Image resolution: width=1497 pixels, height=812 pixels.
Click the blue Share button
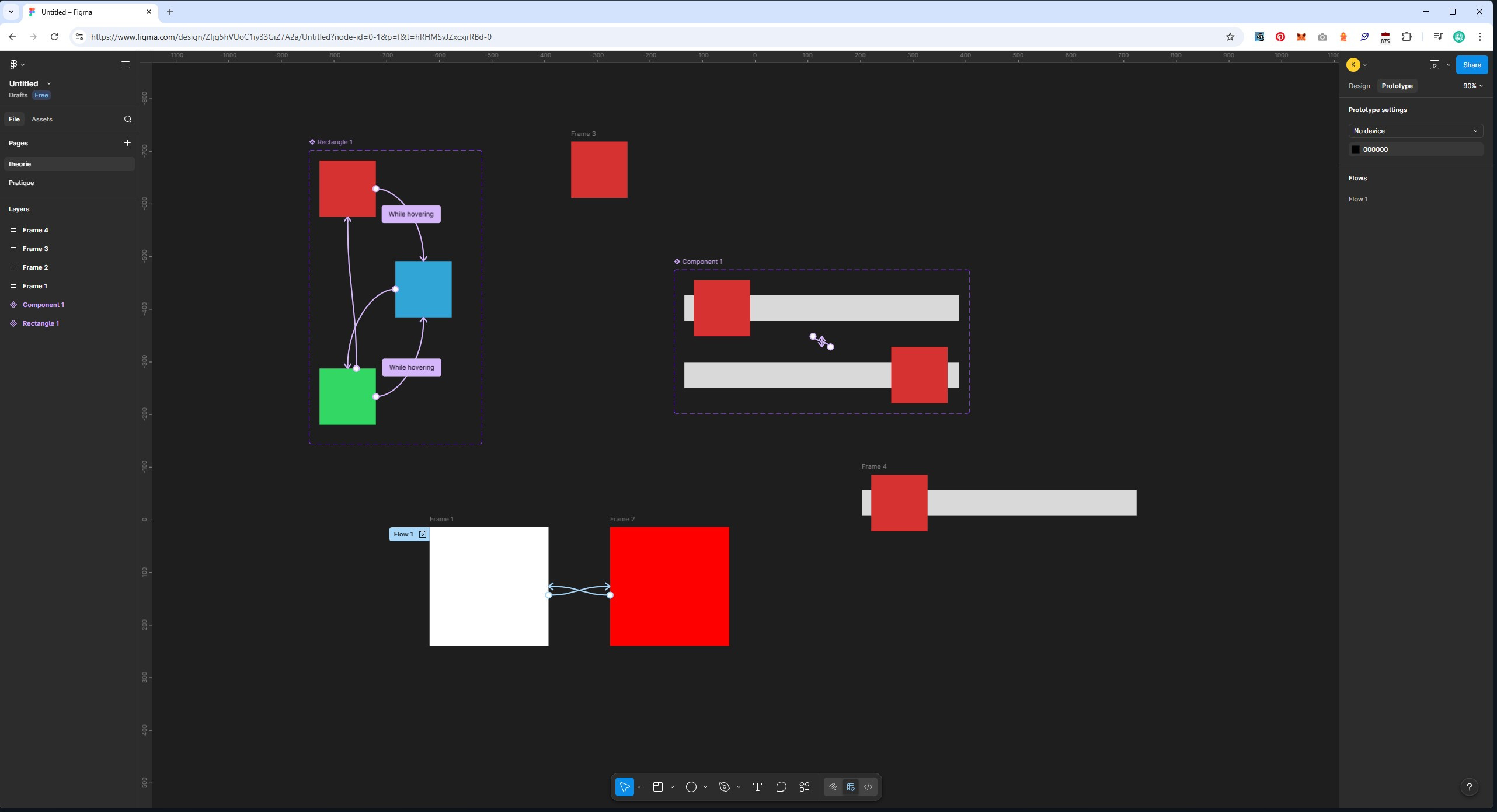1472,65
